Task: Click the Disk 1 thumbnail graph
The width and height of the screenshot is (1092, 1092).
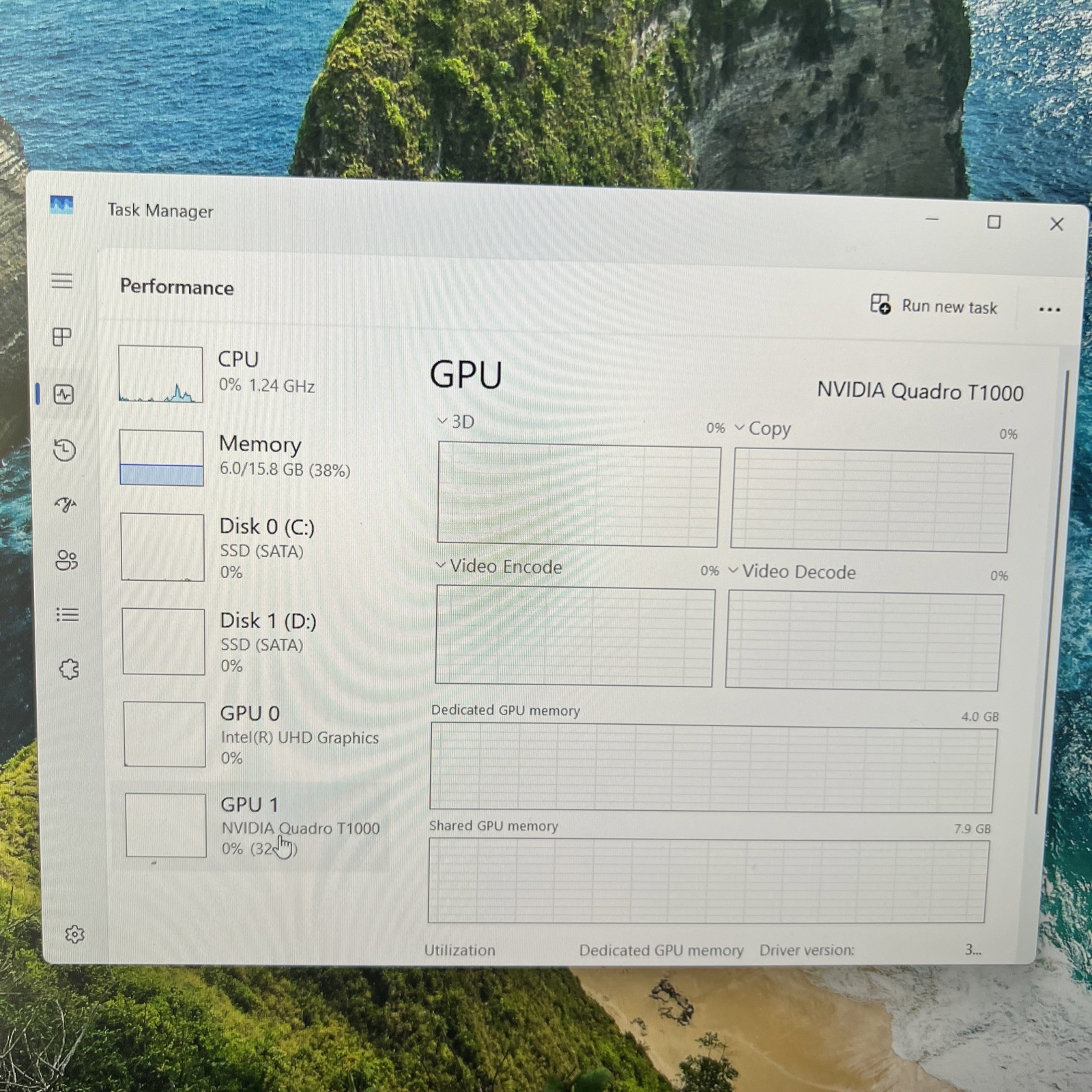Action: pos(164,642)
